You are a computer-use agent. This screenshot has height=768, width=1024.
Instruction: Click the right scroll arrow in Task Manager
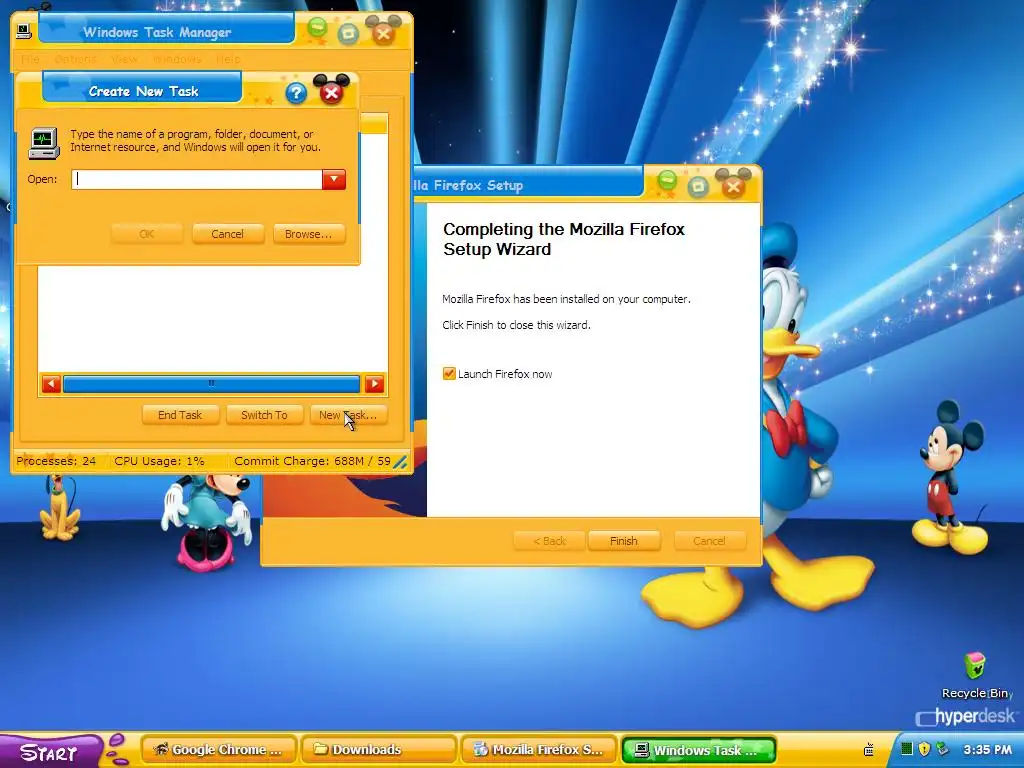click(374, 384)
